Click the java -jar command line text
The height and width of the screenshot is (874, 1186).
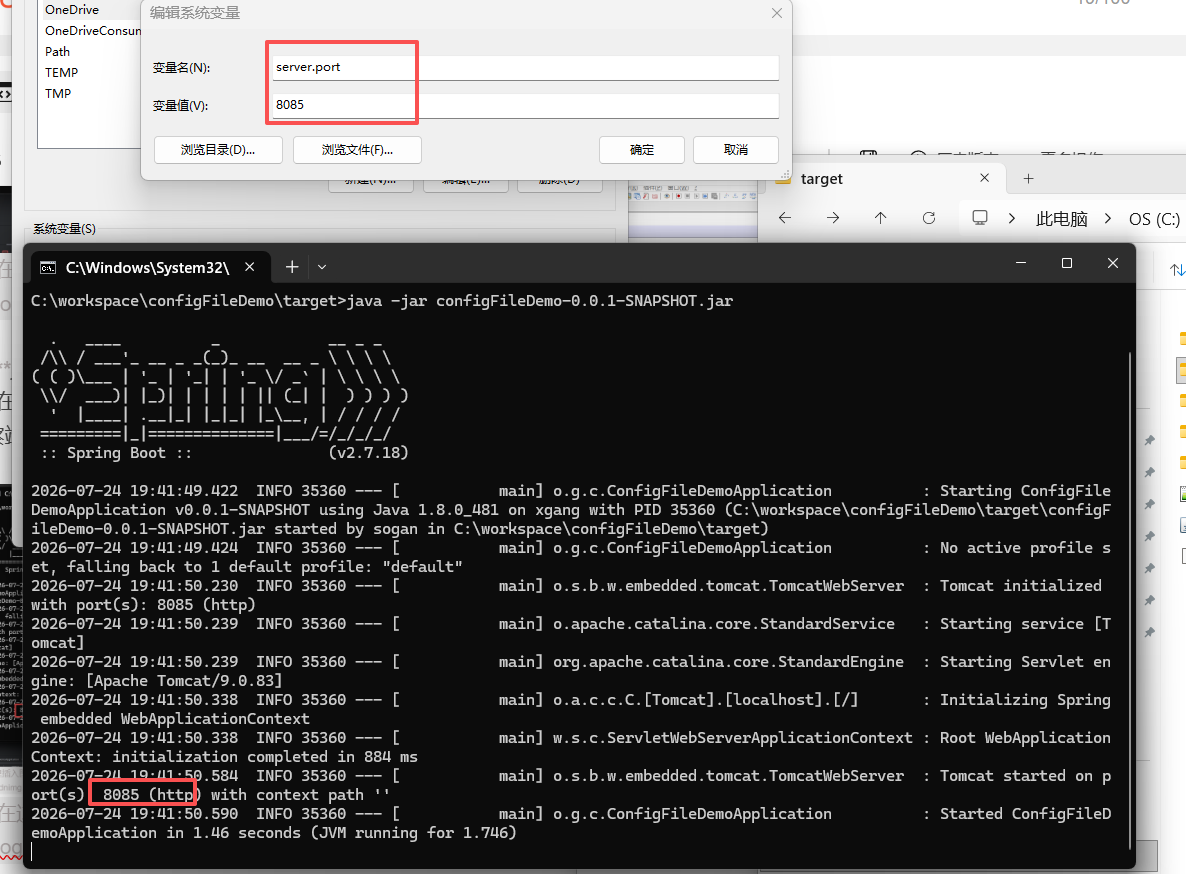[539, 301]
